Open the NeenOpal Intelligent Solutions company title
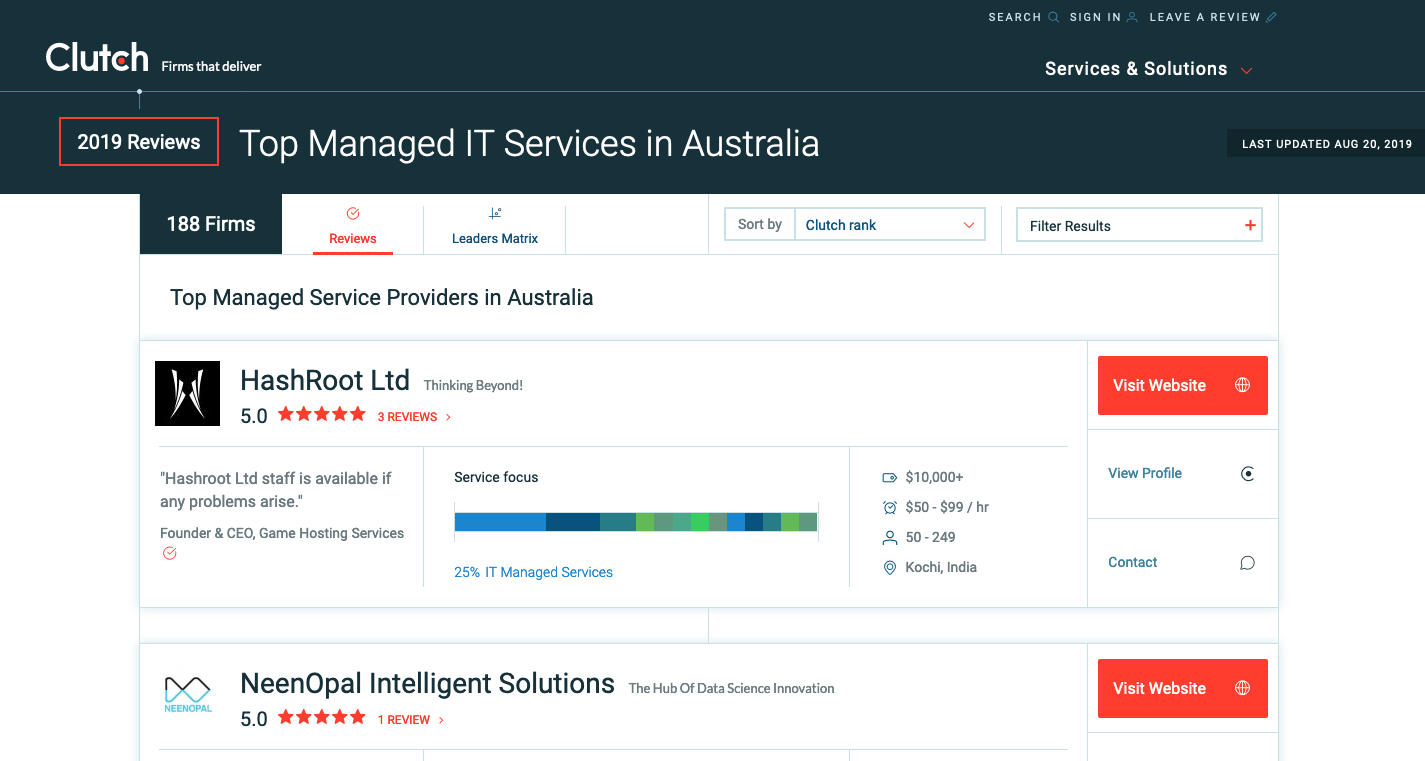1425x761 pixels. 427,683
